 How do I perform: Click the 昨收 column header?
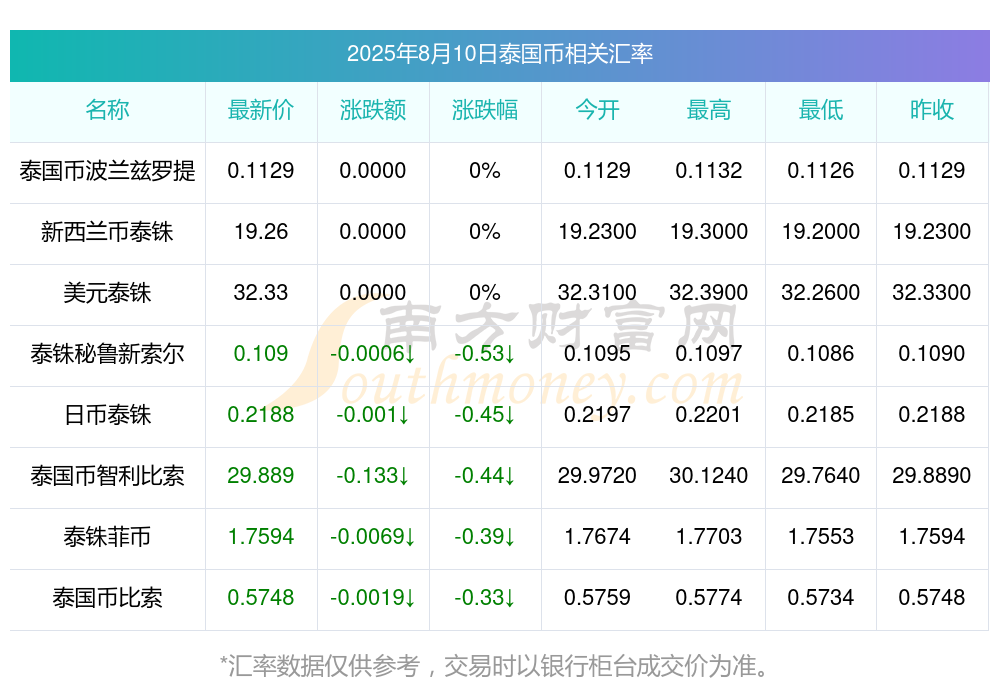coord(932,110)
